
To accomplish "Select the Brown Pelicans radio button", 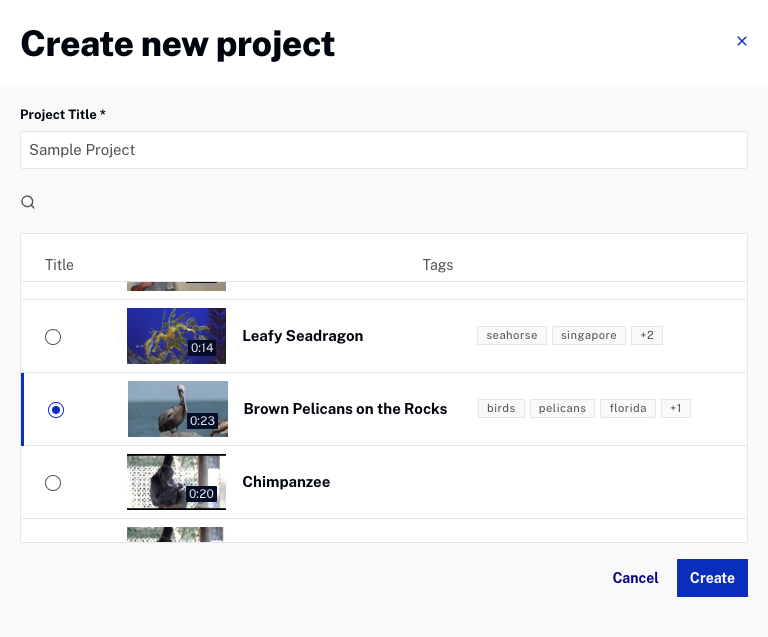I will [x=56, y=410].
